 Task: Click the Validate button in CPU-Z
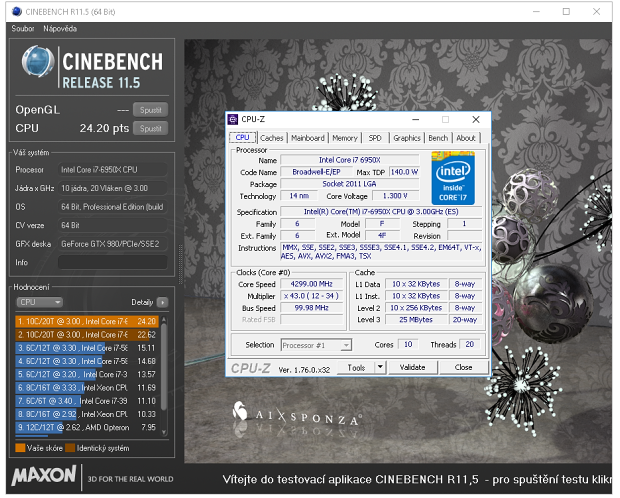tap(412, 367)
